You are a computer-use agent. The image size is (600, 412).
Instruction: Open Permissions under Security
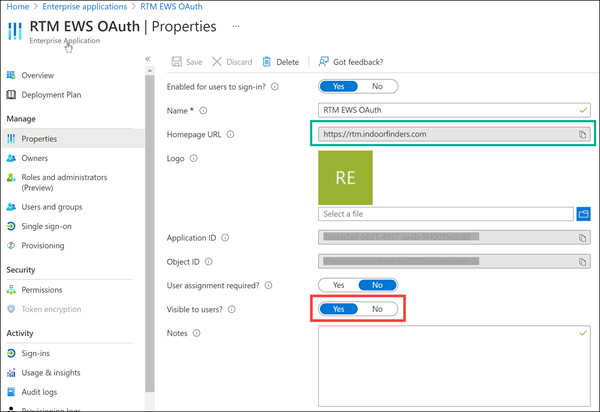tap(42, 290)
